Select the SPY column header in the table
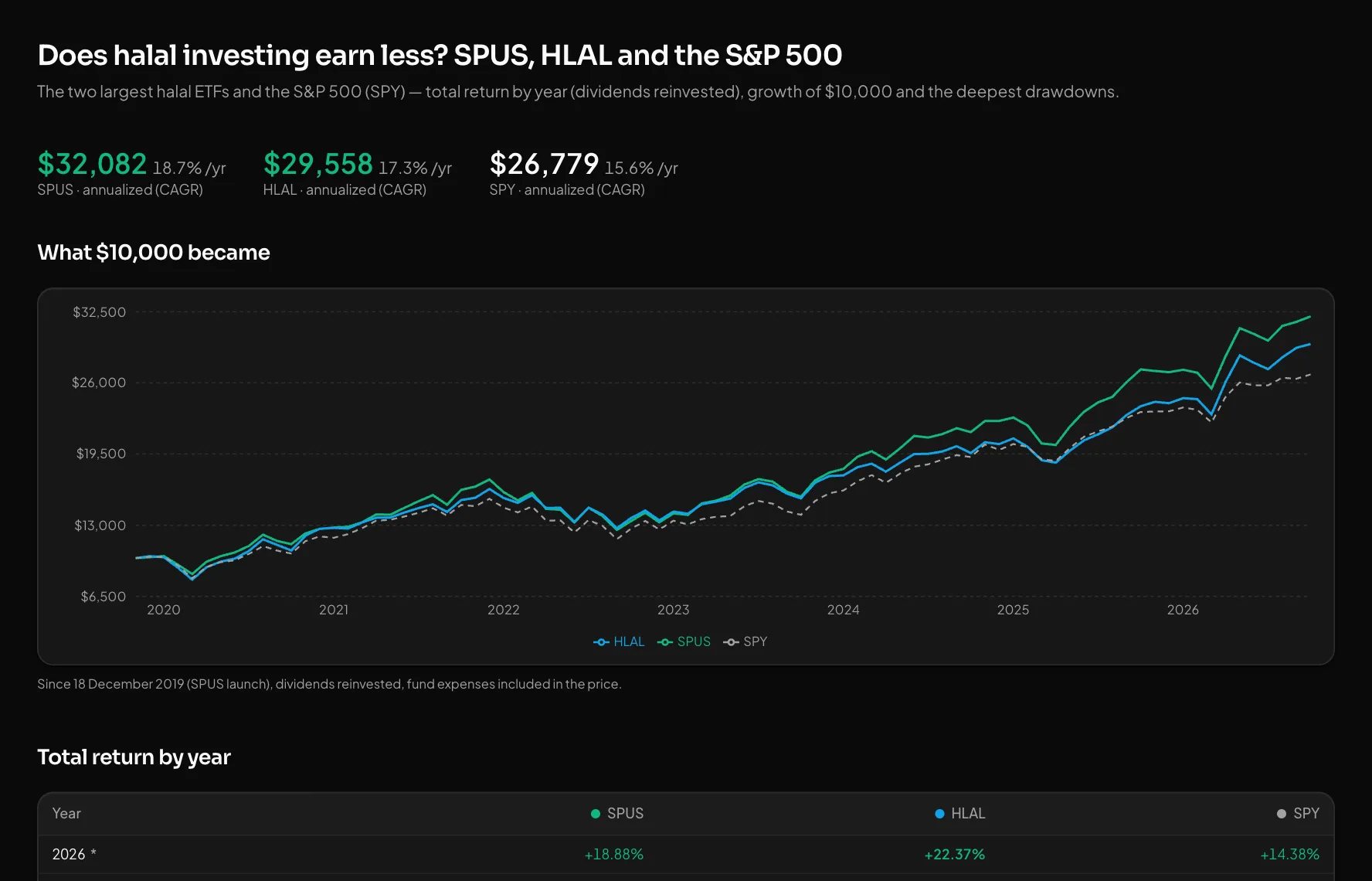Viewport: 1372px width, 881px height. coord(1299,814)
